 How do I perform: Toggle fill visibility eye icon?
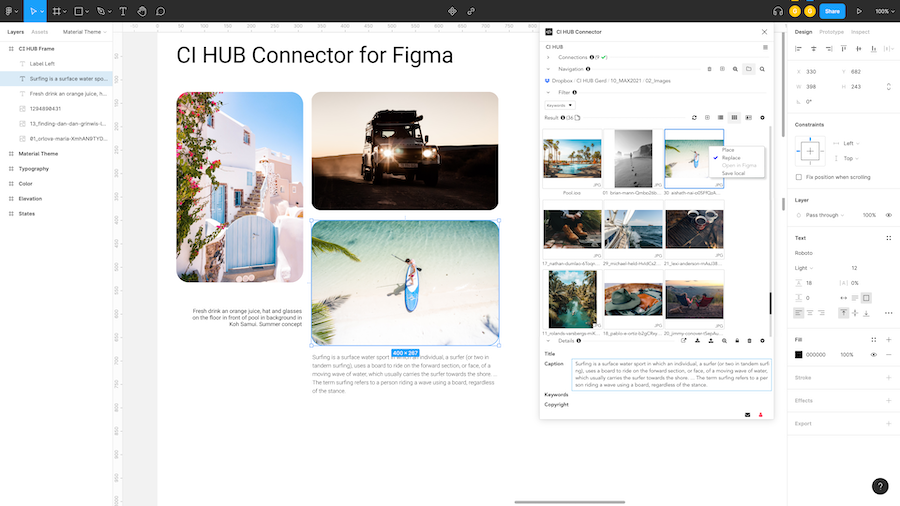pos(873,354)
